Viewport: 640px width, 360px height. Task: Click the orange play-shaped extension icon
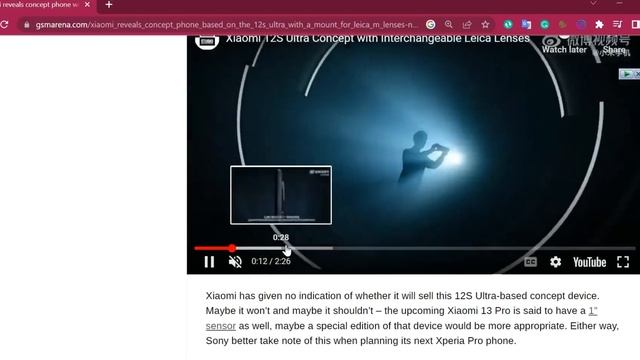click(x=562, y=24)
